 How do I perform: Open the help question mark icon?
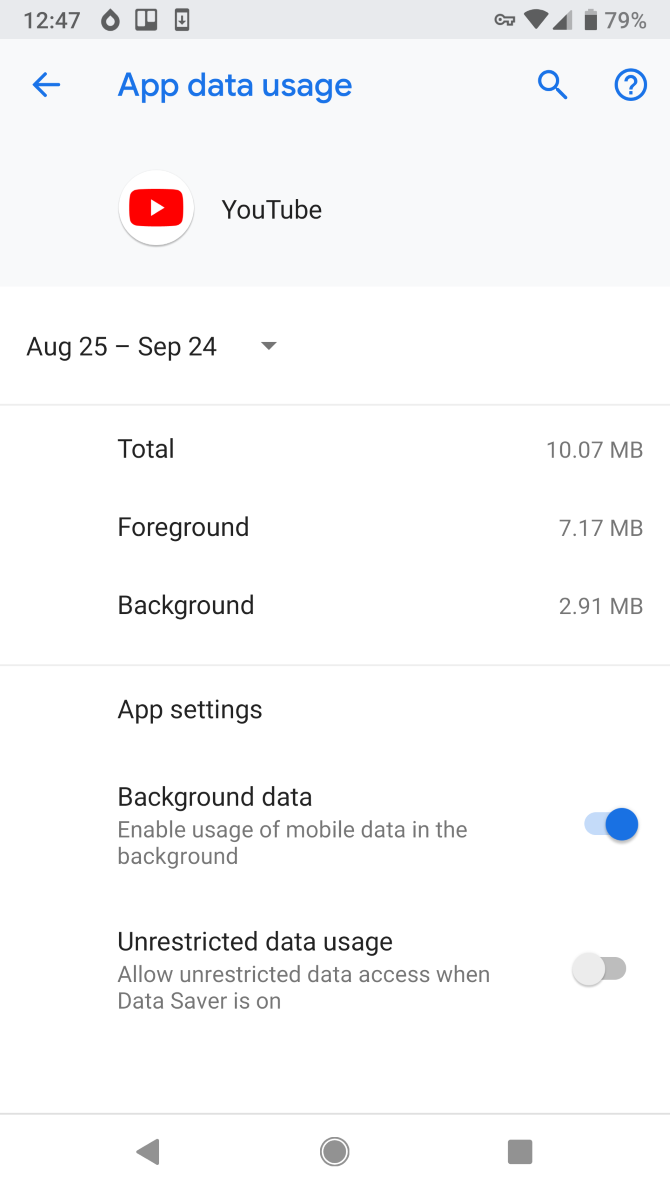(630, 86)
